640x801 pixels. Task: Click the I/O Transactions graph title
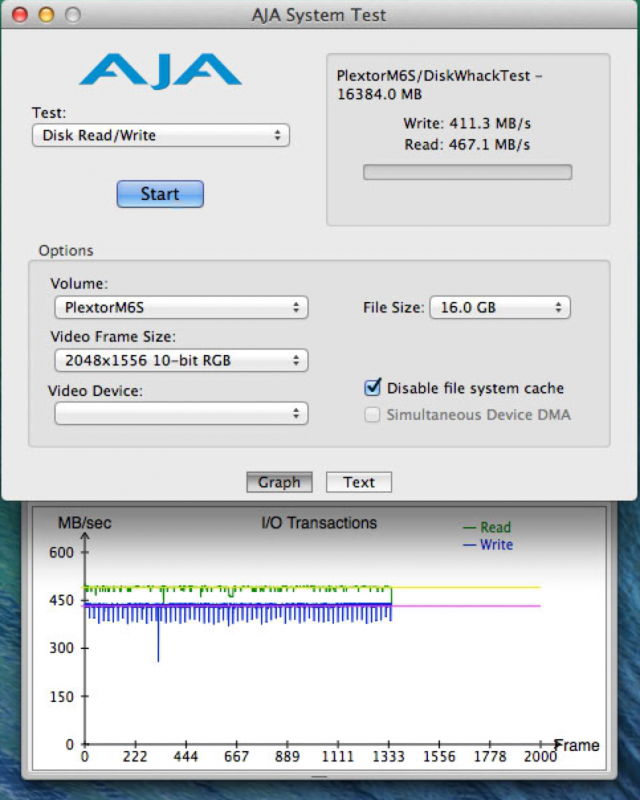[319, 523]
